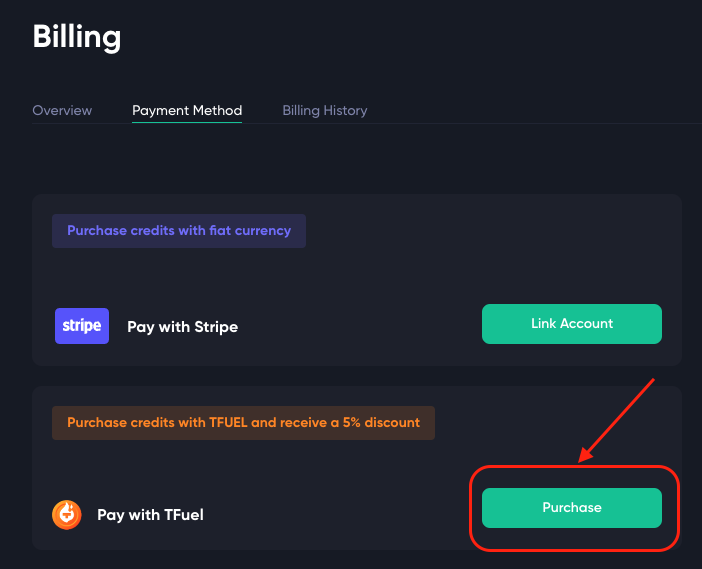The width and height of the screenshot is (702, 569).
Task: Switch to the Overview tab
Action: click(62, 110)
